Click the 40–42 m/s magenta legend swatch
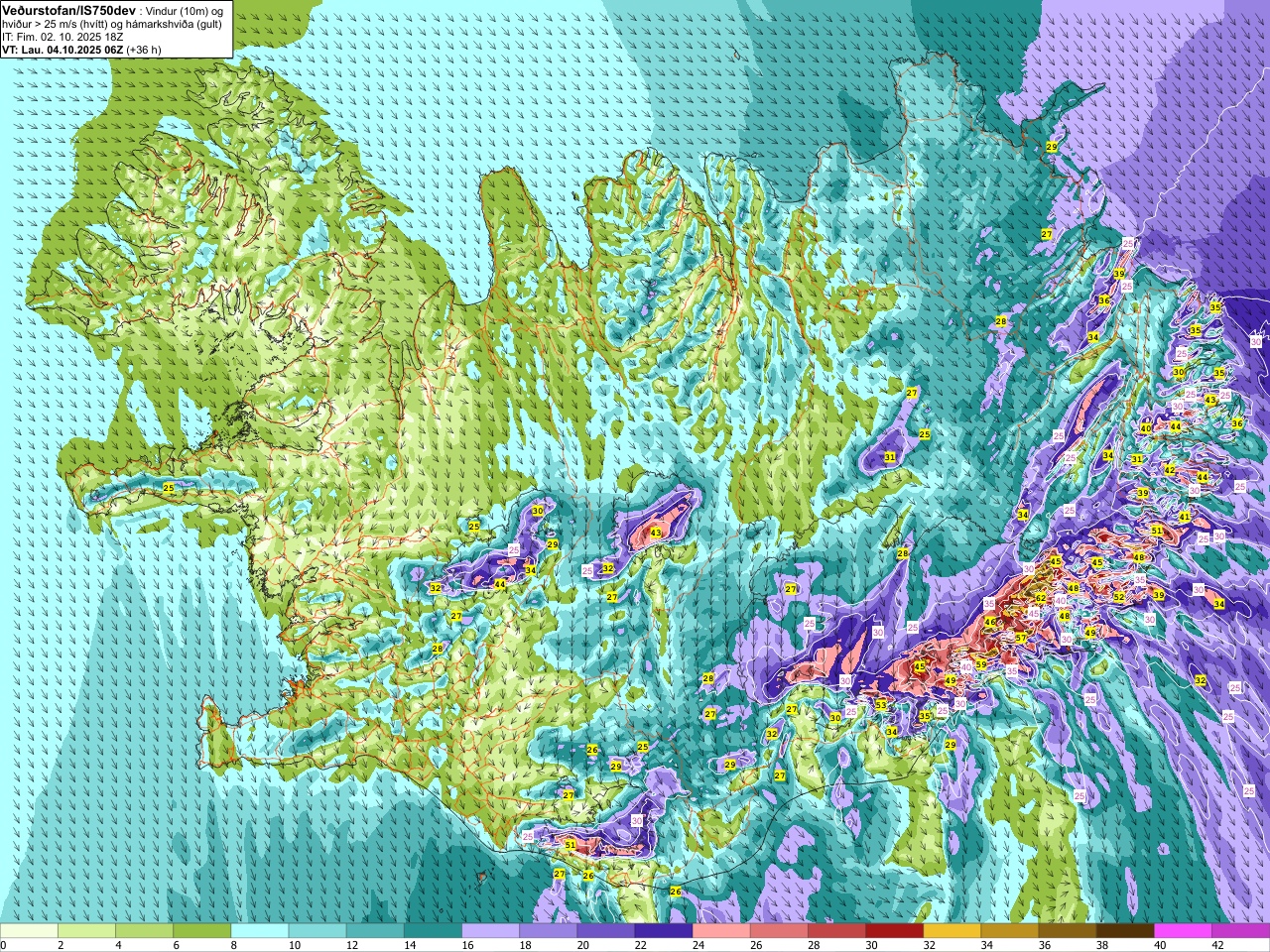The width and height of the screenshot is (1270, 952). point(1181,930)
